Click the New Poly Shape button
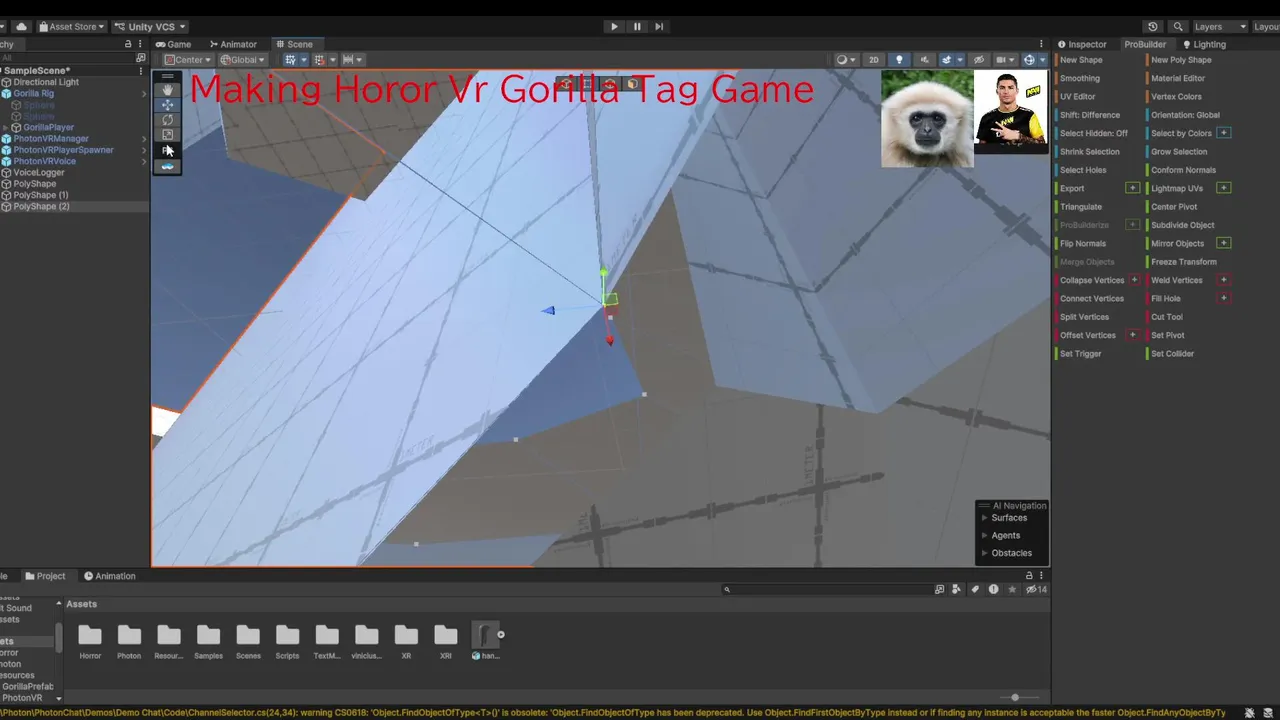This screenshot has height=720, width=1280. [1180, 60]
